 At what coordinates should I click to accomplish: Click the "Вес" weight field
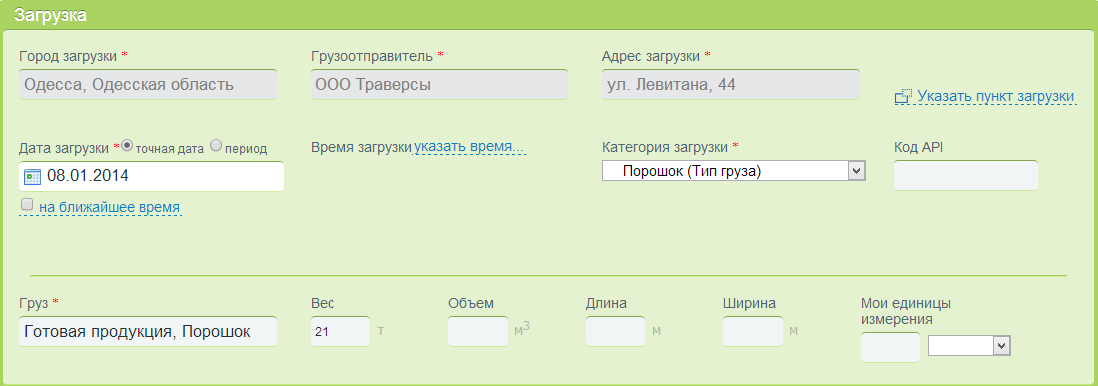pos(341,331)
